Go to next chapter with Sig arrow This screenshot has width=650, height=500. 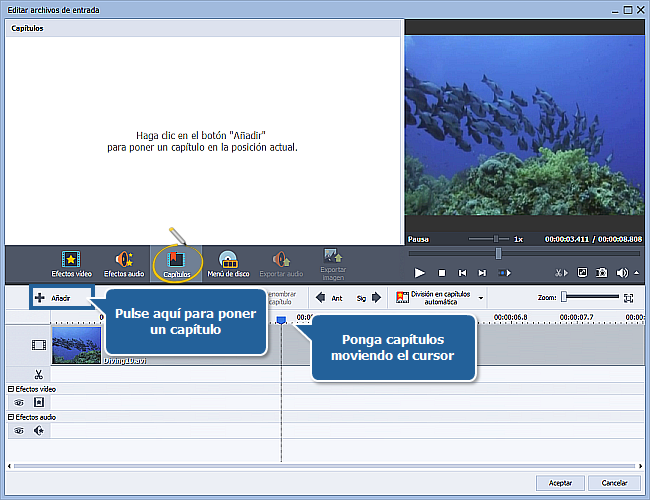click(376, 297)
